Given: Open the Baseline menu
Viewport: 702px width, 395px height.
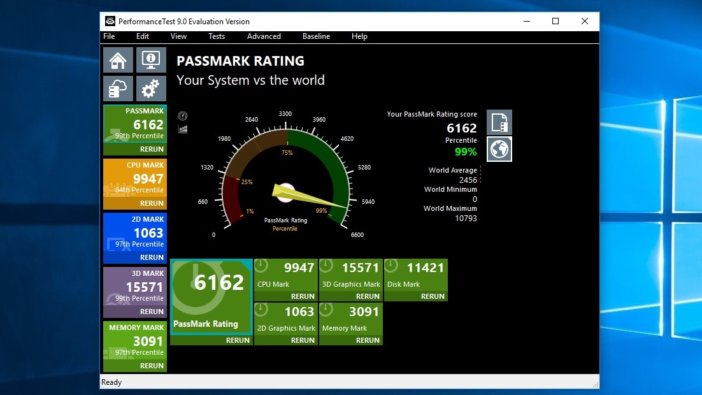Looking at the screenshot, I should pos(316,36).
